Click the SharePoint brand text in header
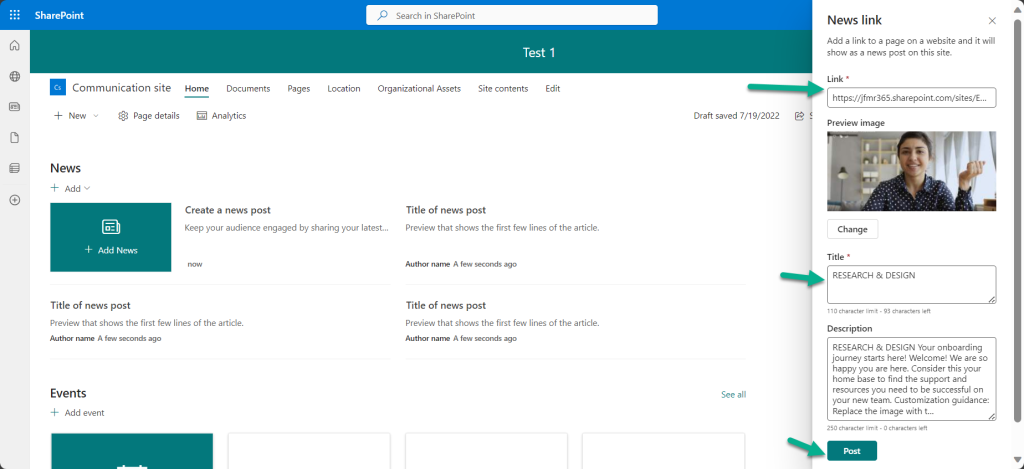1024x469 pixels. click(x=59, y=15)
